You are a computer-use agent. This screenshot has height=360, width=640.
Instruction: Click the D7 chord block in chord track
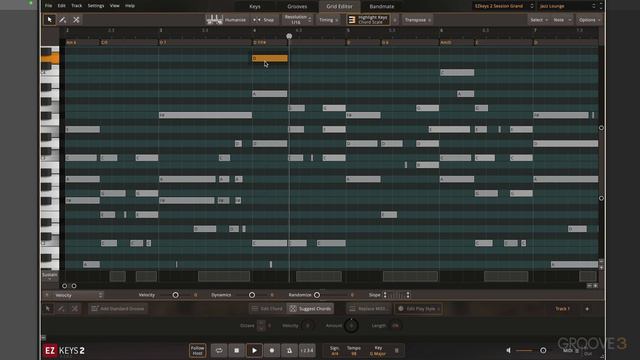(x=204, y=42)
